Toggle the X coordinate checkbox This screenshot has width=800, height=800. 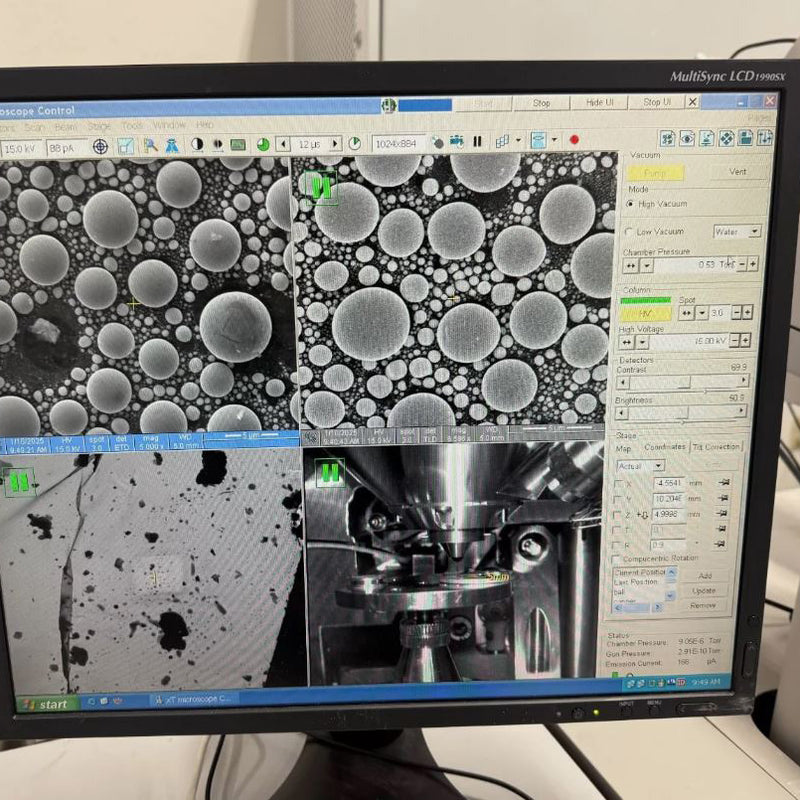[619, 484]
